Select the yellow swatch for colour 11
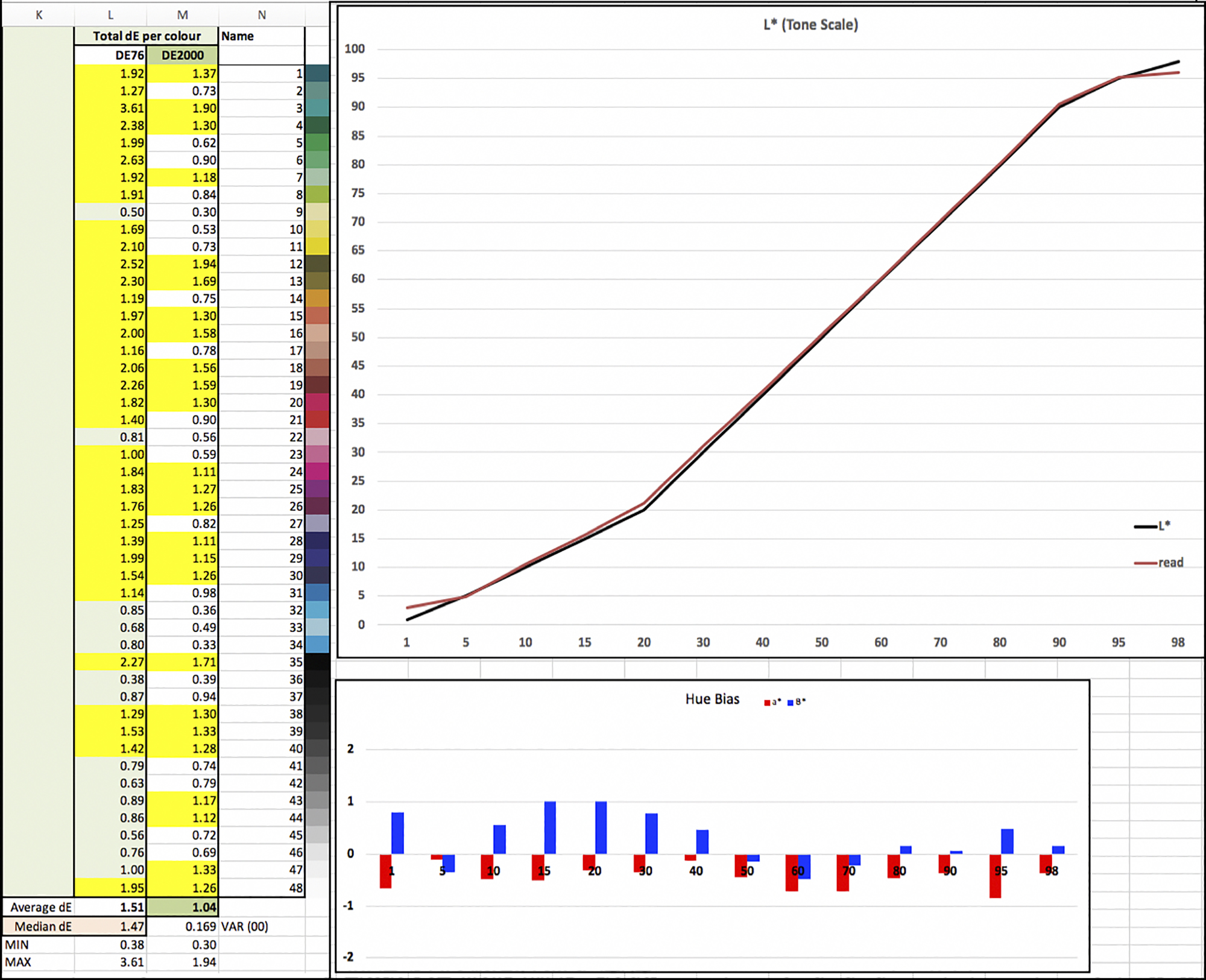1206x980 pixels. tap(318, 247)
